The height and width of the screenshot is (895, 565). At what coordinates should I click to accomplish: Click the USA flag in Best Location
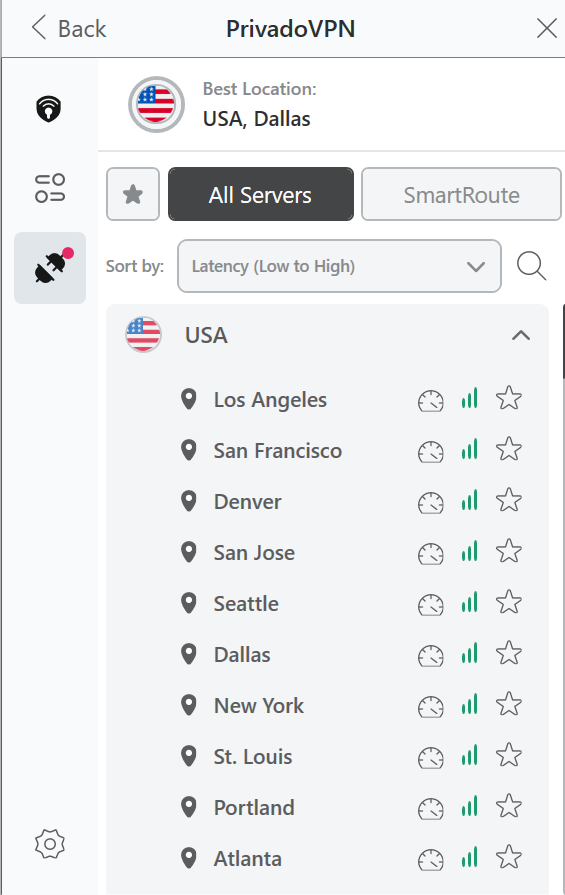point(156,104)
